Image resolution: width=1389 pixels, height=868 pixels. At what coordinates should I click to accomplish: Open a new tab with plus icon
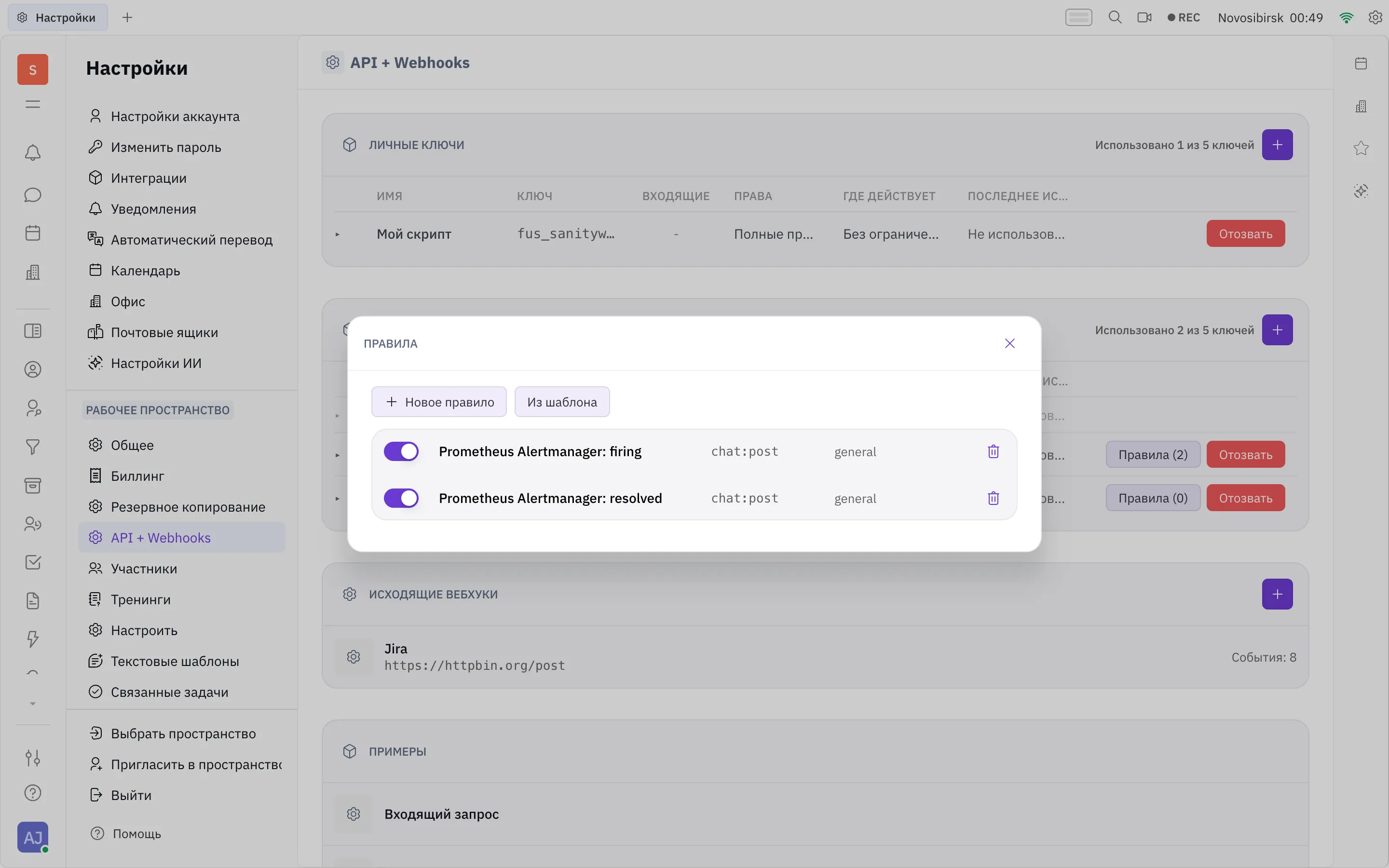[x=127, y=17]
